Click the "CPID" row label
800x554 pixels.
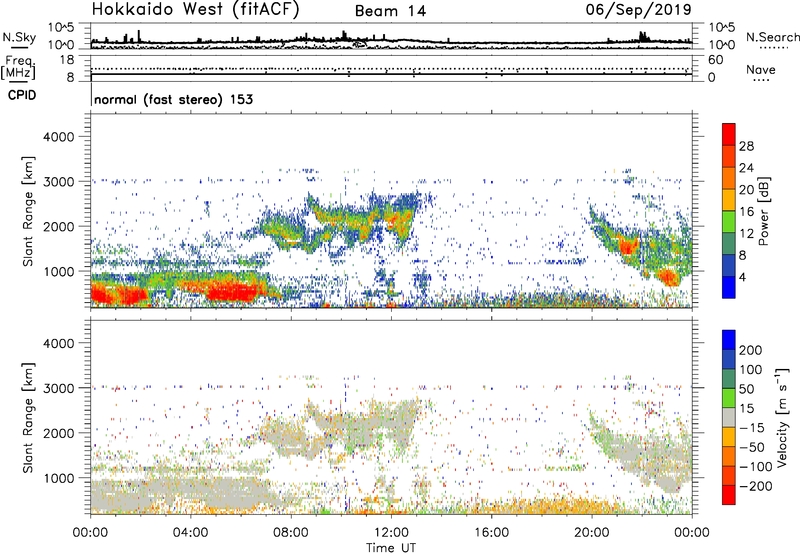[x=22, y=95]
